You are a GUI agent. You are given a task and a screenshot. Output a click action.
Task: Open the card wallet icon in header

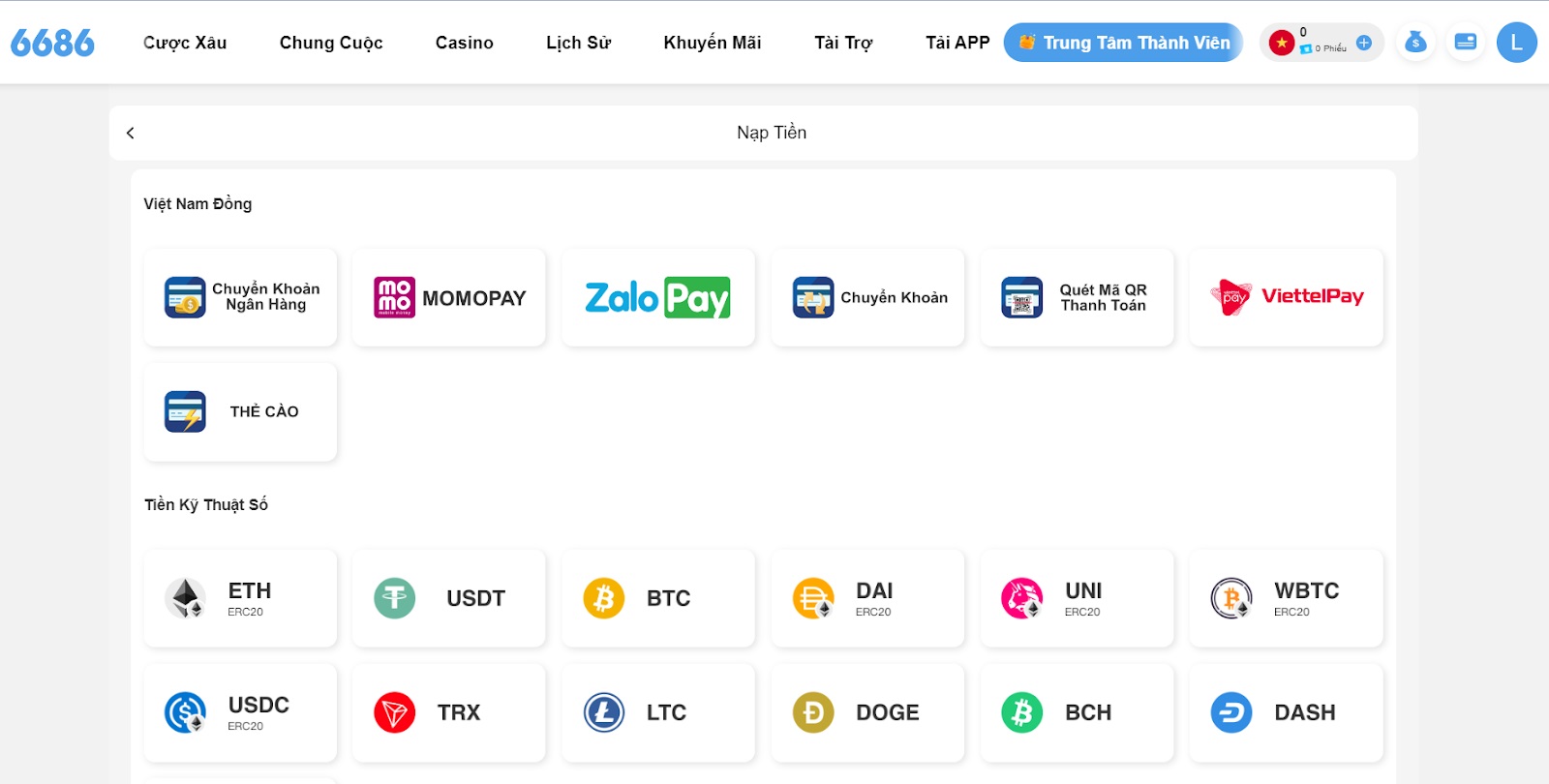[1466, 43]
